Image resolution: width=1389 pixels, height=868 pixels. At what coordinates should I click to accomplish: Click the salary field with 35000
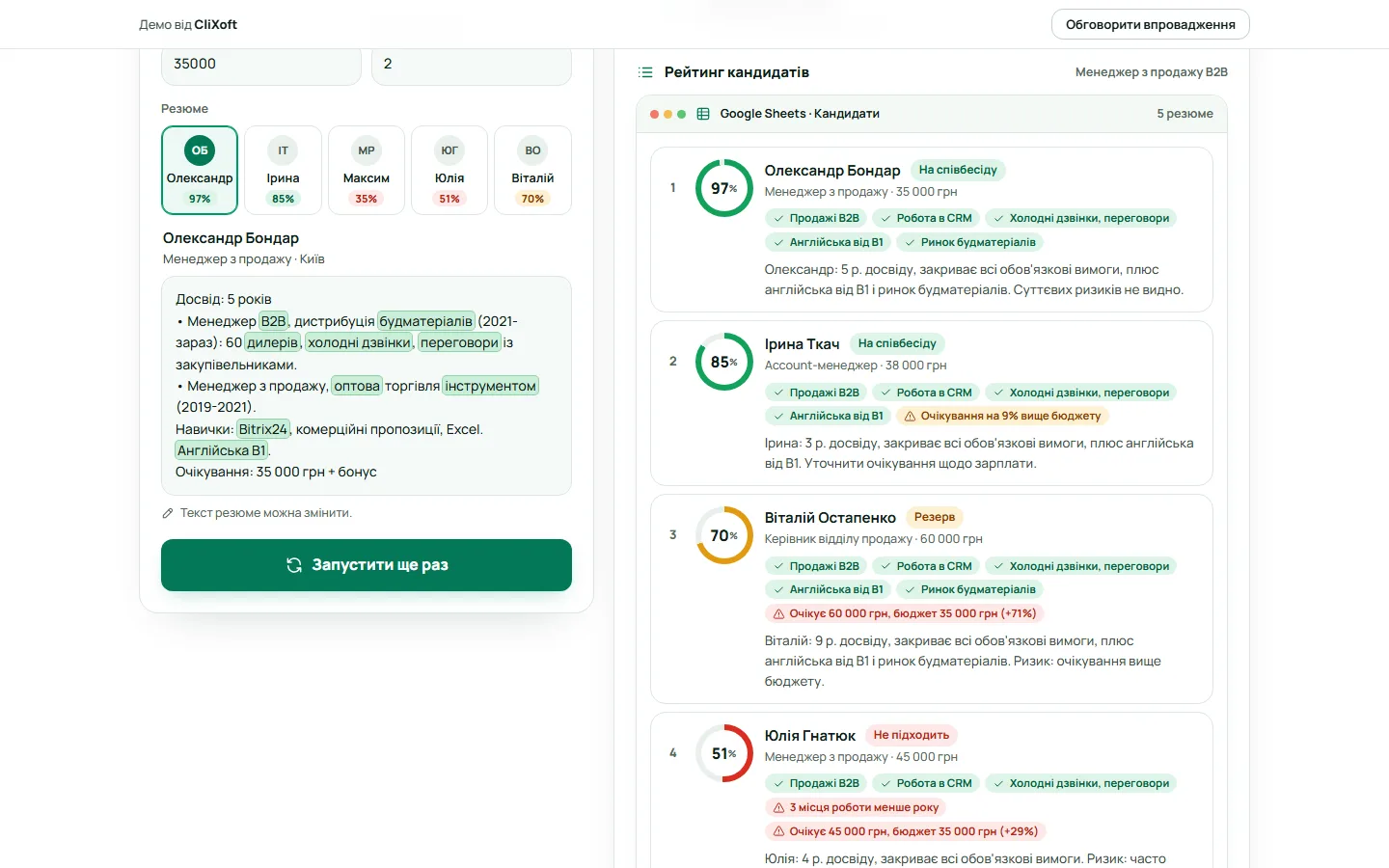click(260, 65)
